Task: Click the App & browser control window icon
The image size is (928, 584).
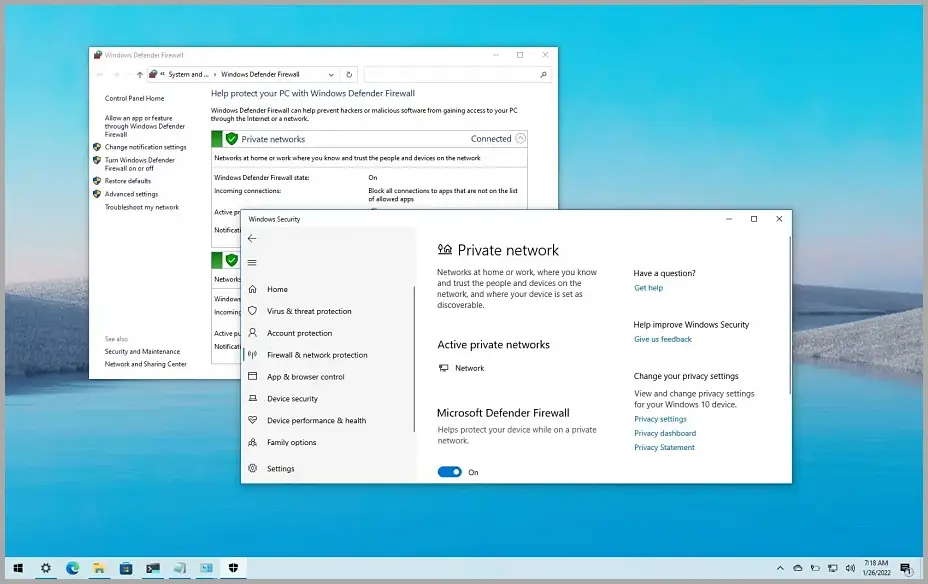Action: coord(253,376)
